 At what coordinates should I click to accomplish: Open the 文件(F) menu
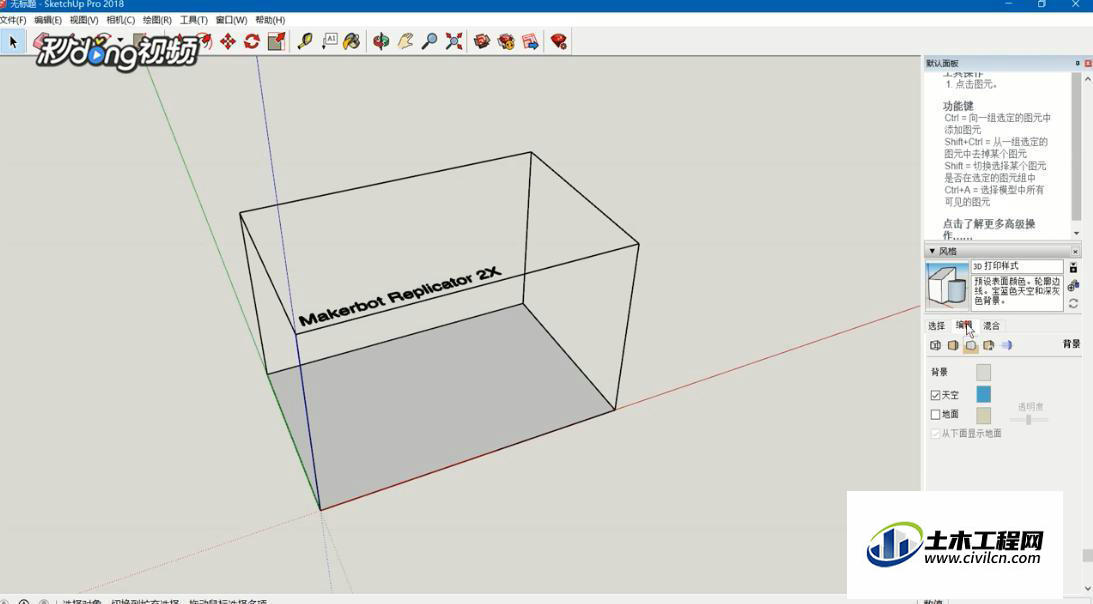coord(13,20)
